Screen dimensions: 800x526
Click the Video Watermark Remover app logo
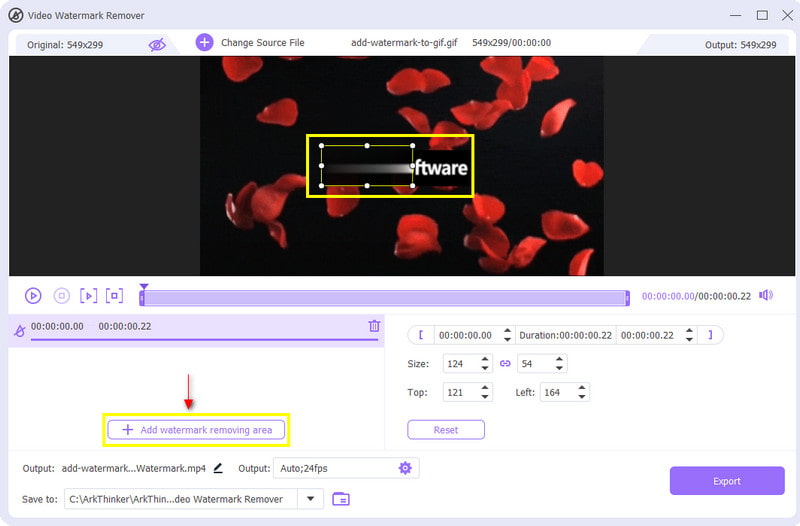point(16,15)
